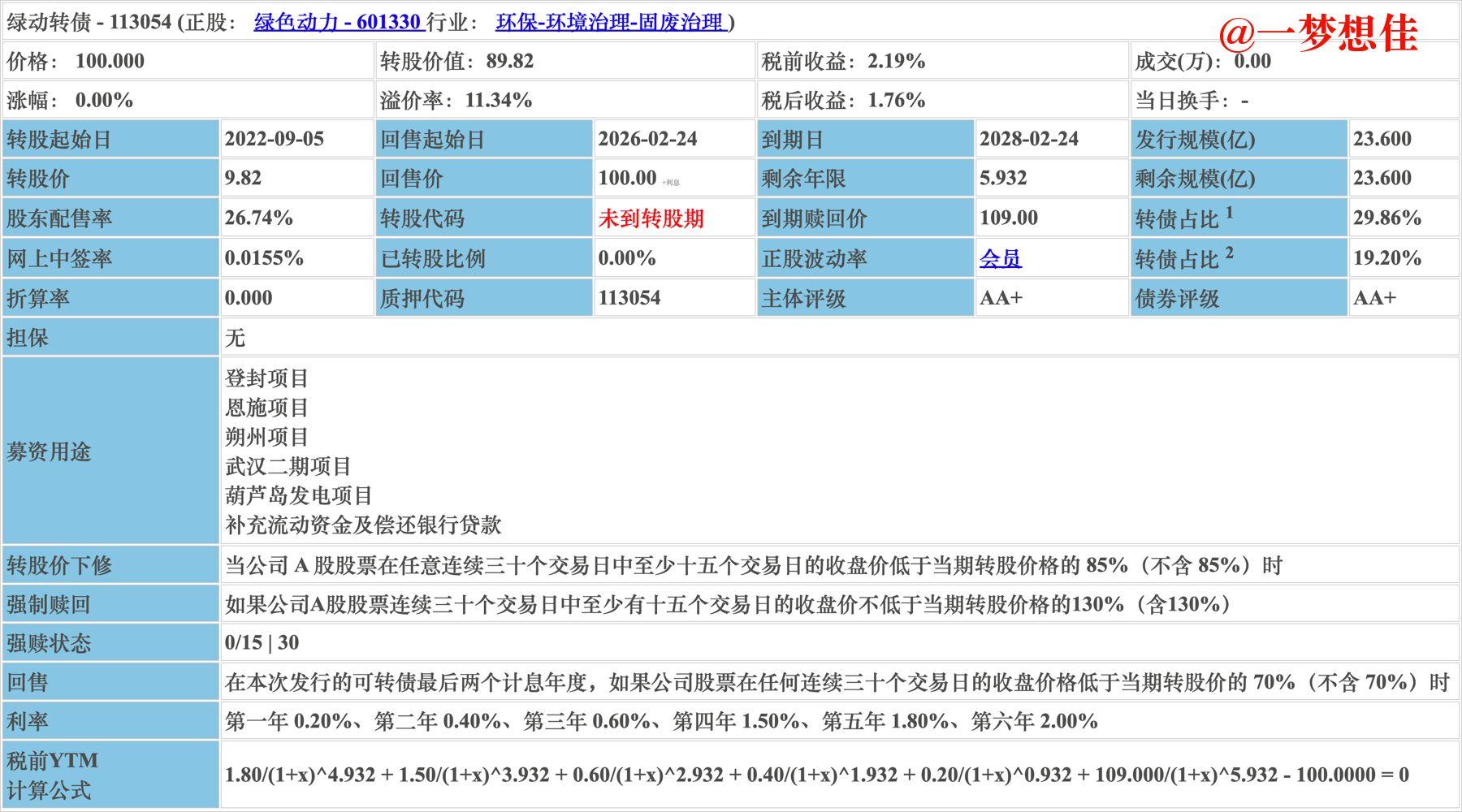
Task: Click the 利率 row interest rates text
Action: coord(661,721)
